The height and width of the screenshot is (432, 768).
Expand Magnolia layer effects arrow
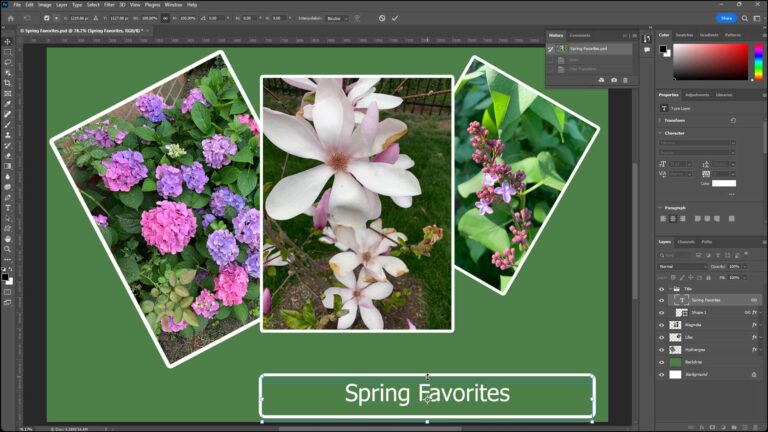tap(761, 325)
